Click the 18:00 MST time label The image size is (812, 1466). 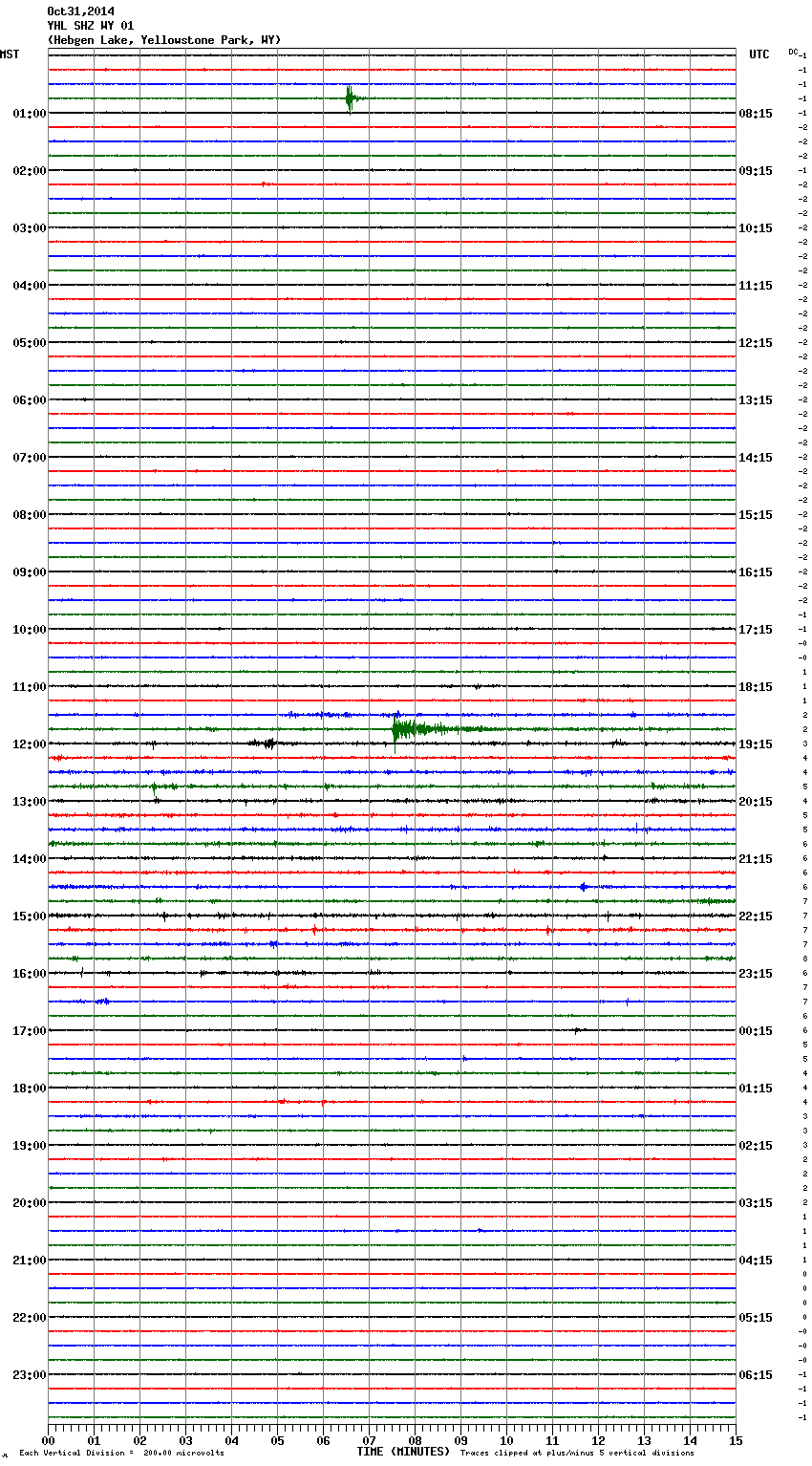tap(30, 1089)
